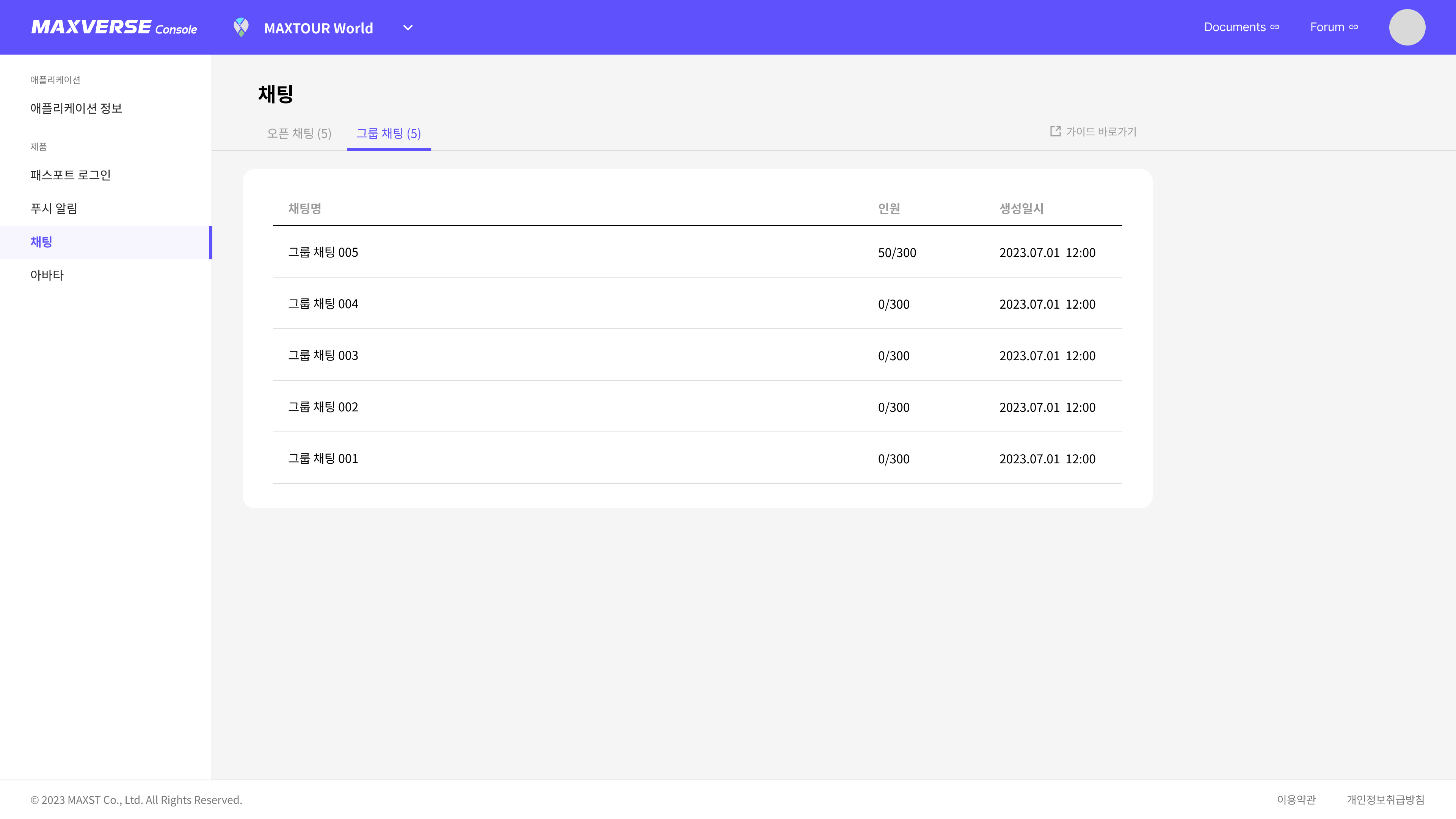Expand the MAXTOUR World project dropdown chevron
Viewport: 1456px width, 819px height.
coord(408,28)
